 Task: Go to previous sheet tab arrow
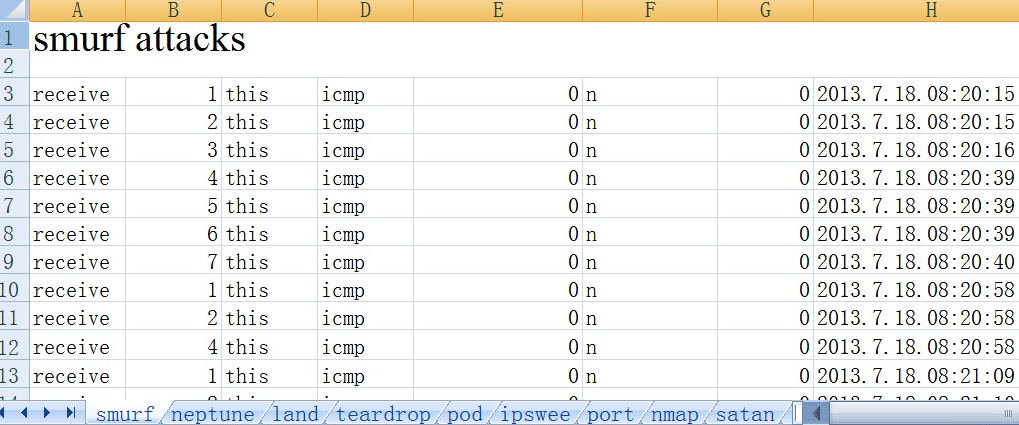pyautogui.click(x=25, y=413)
